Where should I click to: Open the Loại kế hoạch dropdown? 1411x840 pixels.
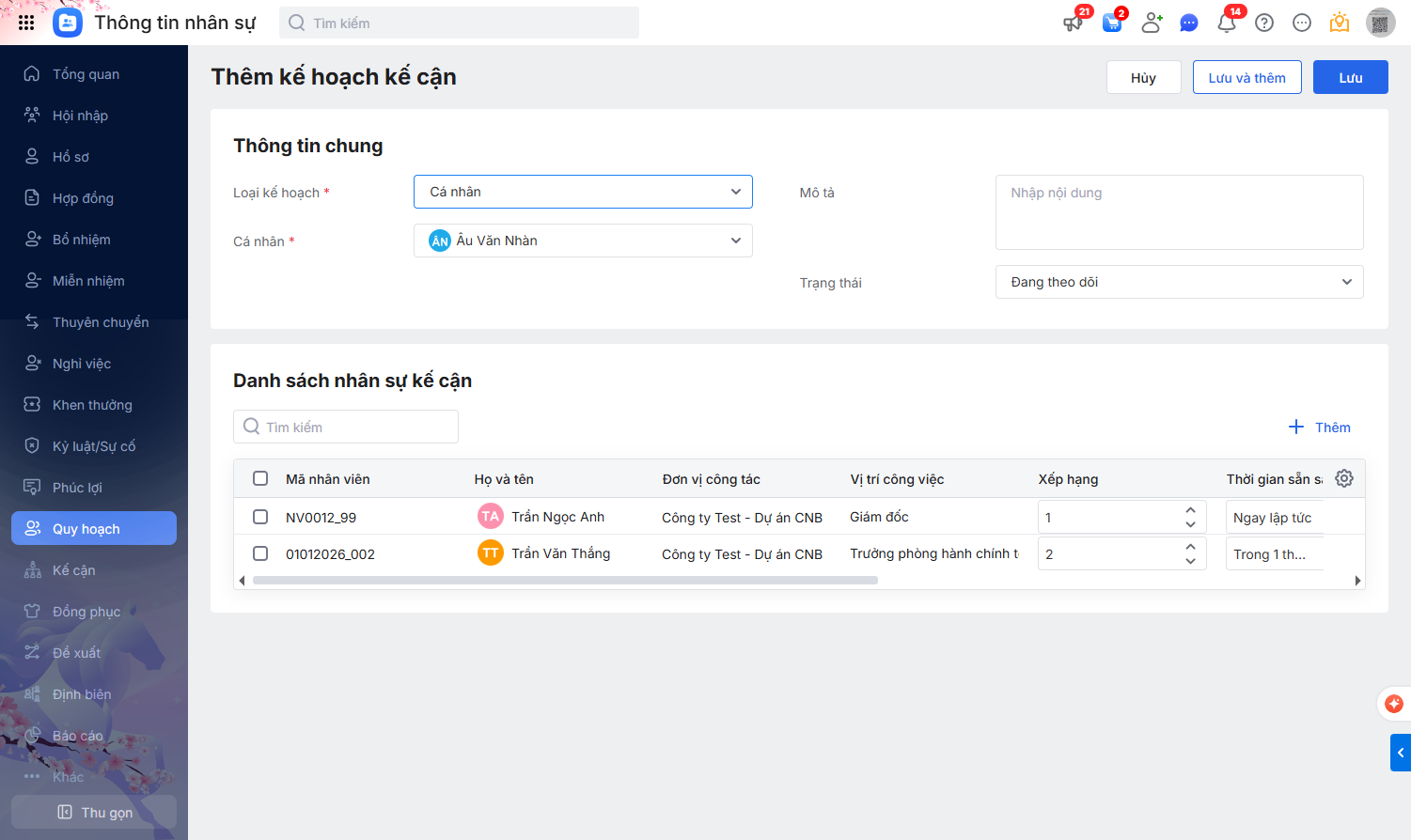[583, 192]
